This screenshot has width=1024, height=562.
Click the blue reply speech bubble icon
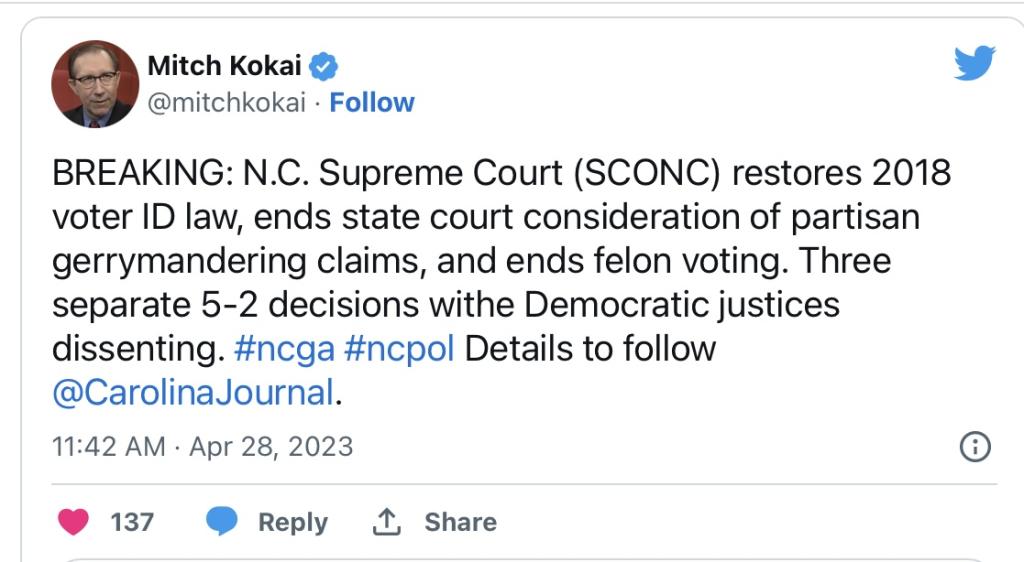click(x=221, y=521)
